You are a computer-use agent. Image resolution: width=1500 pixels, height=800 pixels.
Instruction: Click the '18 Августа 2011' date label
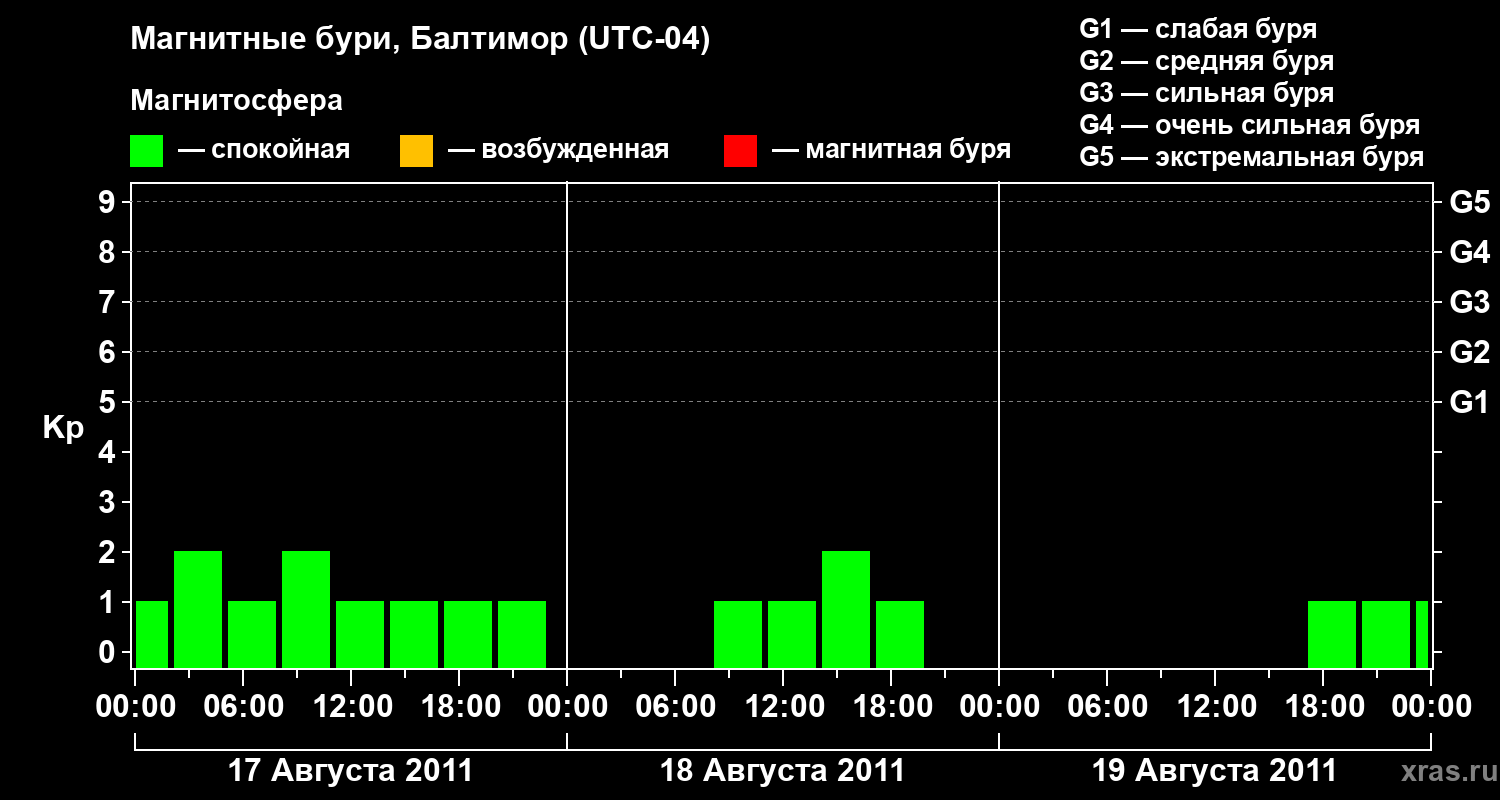(782, 771)
